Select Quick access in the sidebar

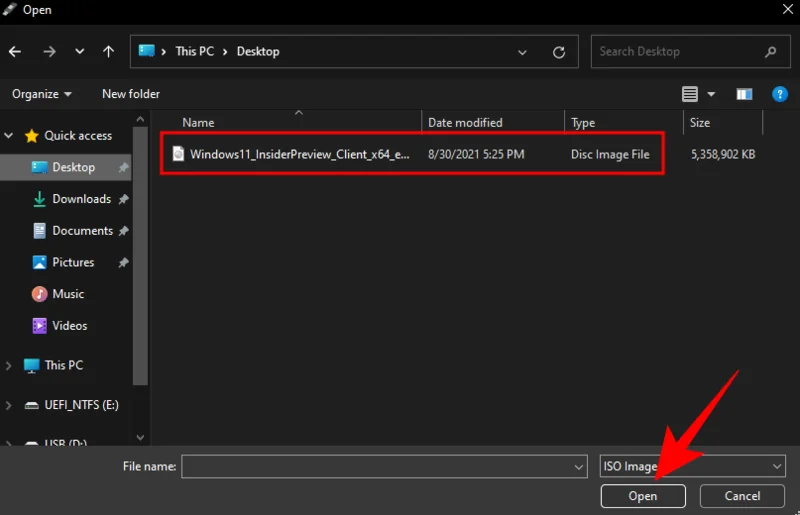click(78, 135)
